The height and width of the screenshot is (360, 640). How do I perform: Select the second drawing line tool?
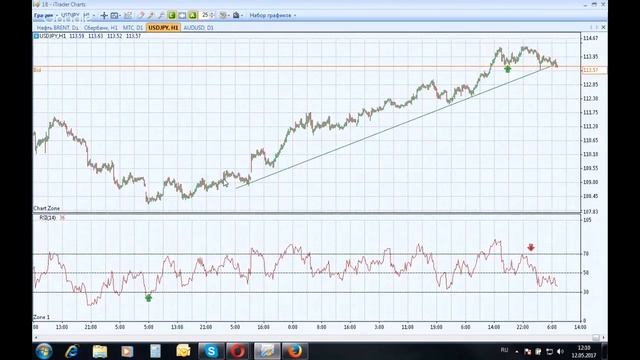pyautogui.click(x=151, y=16)
